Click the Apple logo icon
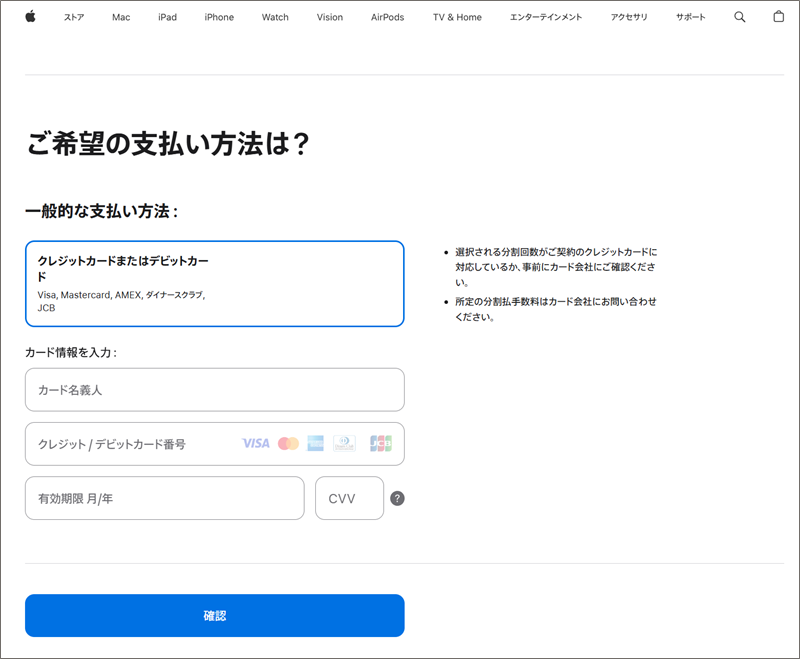 click(x=30, y=17)
